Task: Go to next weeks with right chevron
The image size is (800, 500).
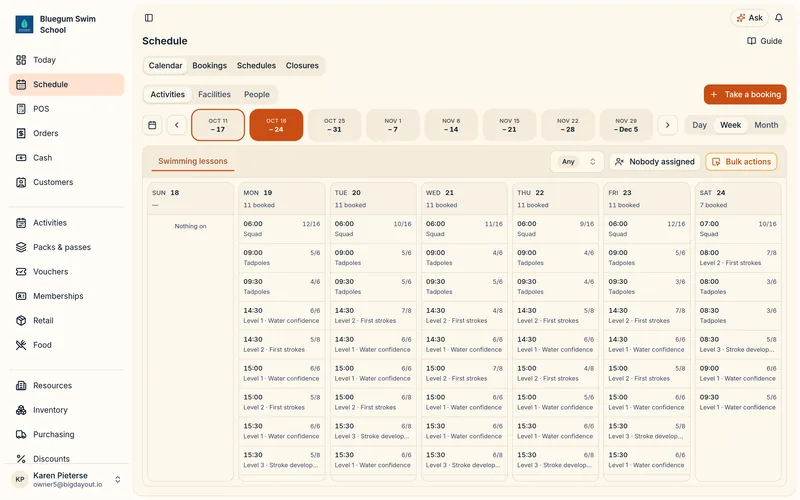Action: pyautogui.click(x=667, y=125)
